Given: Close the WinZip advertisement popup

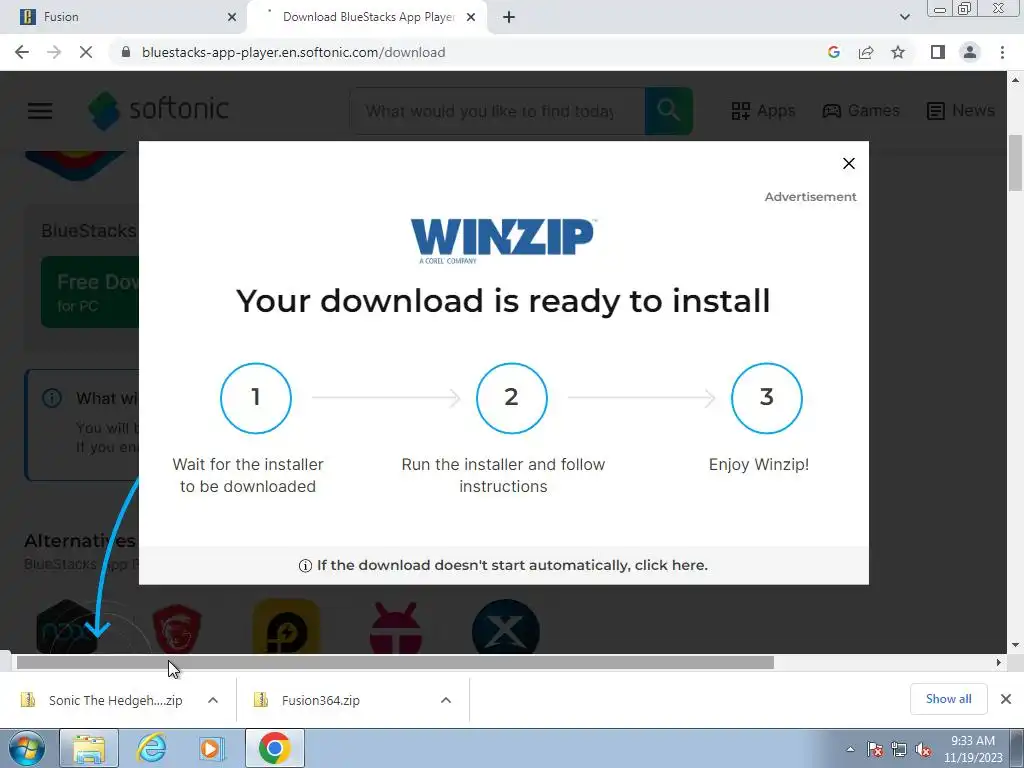Looking at the screenshot, I should (x=848, y=163).
